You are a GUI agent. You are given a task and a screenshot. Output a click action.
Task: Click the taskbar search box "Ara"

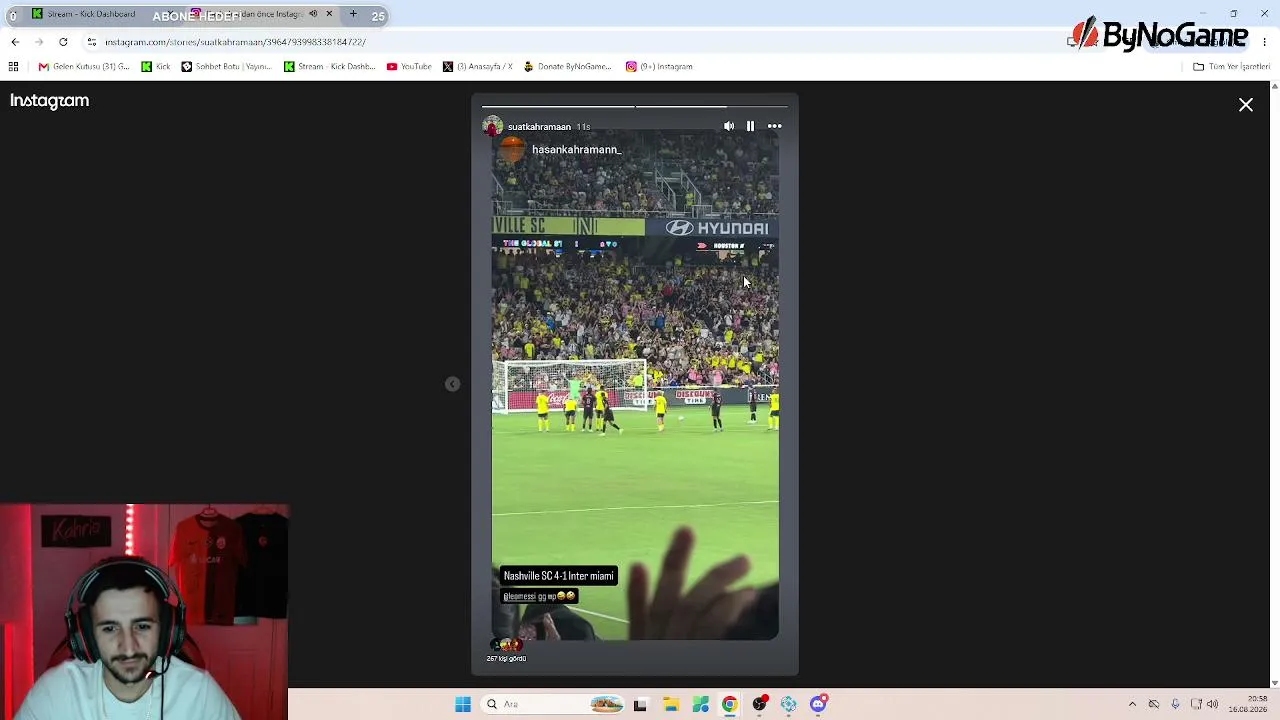552,704
